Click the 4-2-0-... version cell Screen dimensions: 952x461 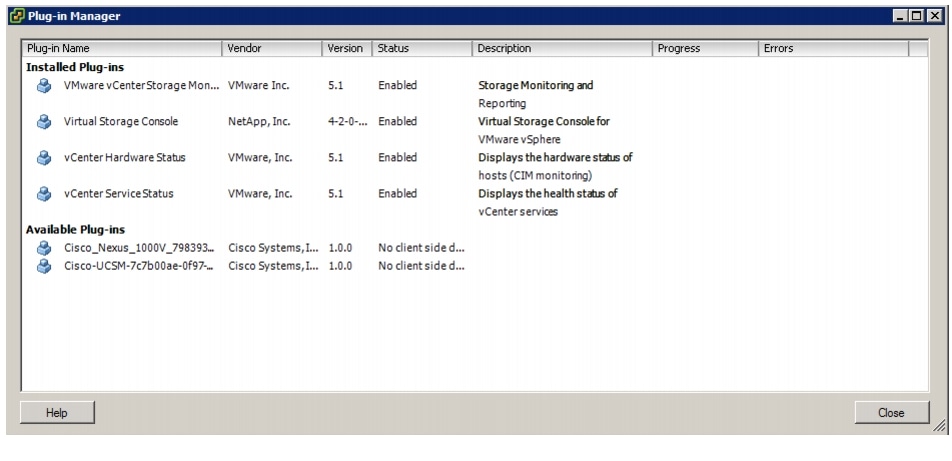[x=347, y=121]
